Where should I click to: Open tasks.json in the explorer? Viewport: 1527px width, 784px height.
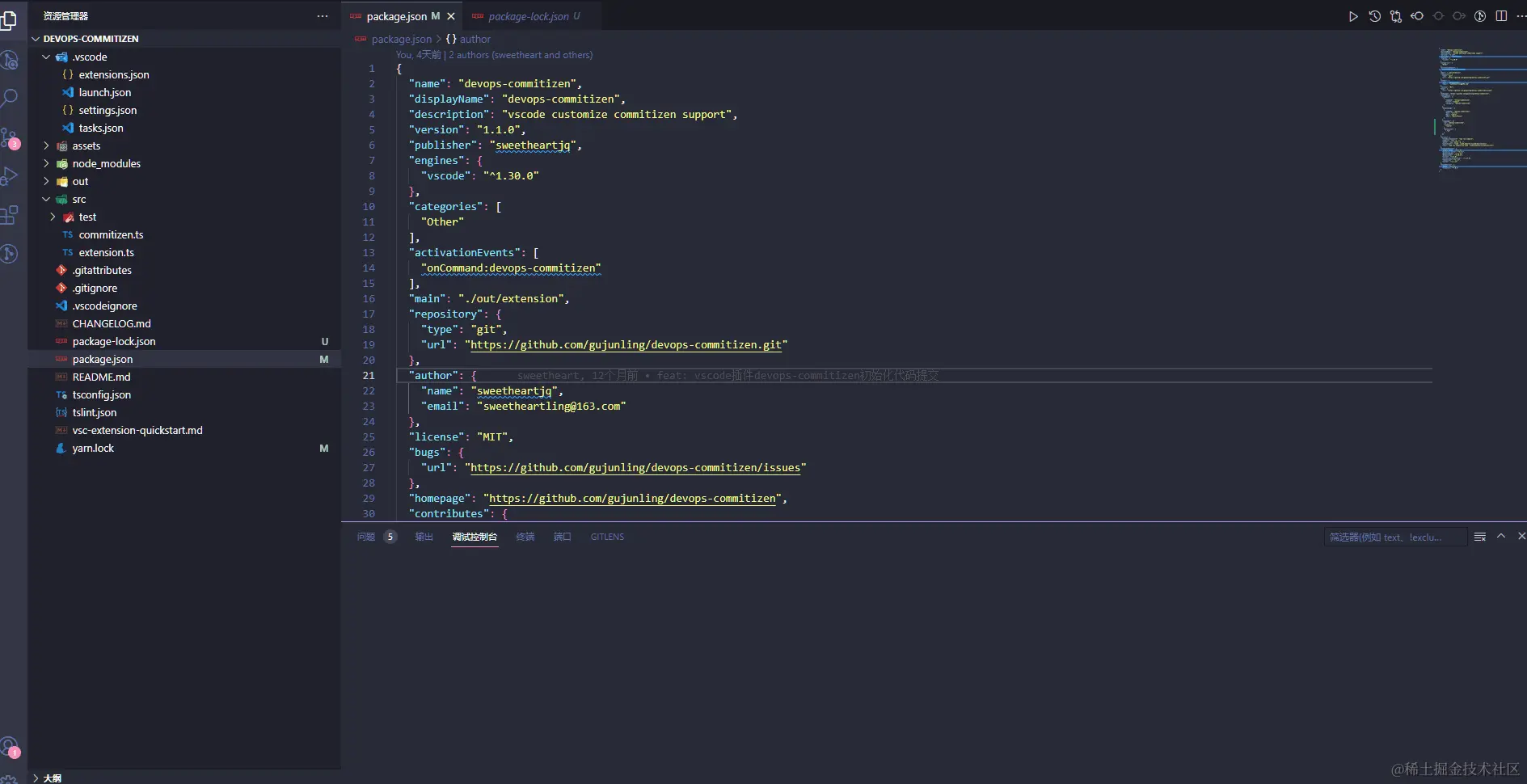(x=184, y=128)
